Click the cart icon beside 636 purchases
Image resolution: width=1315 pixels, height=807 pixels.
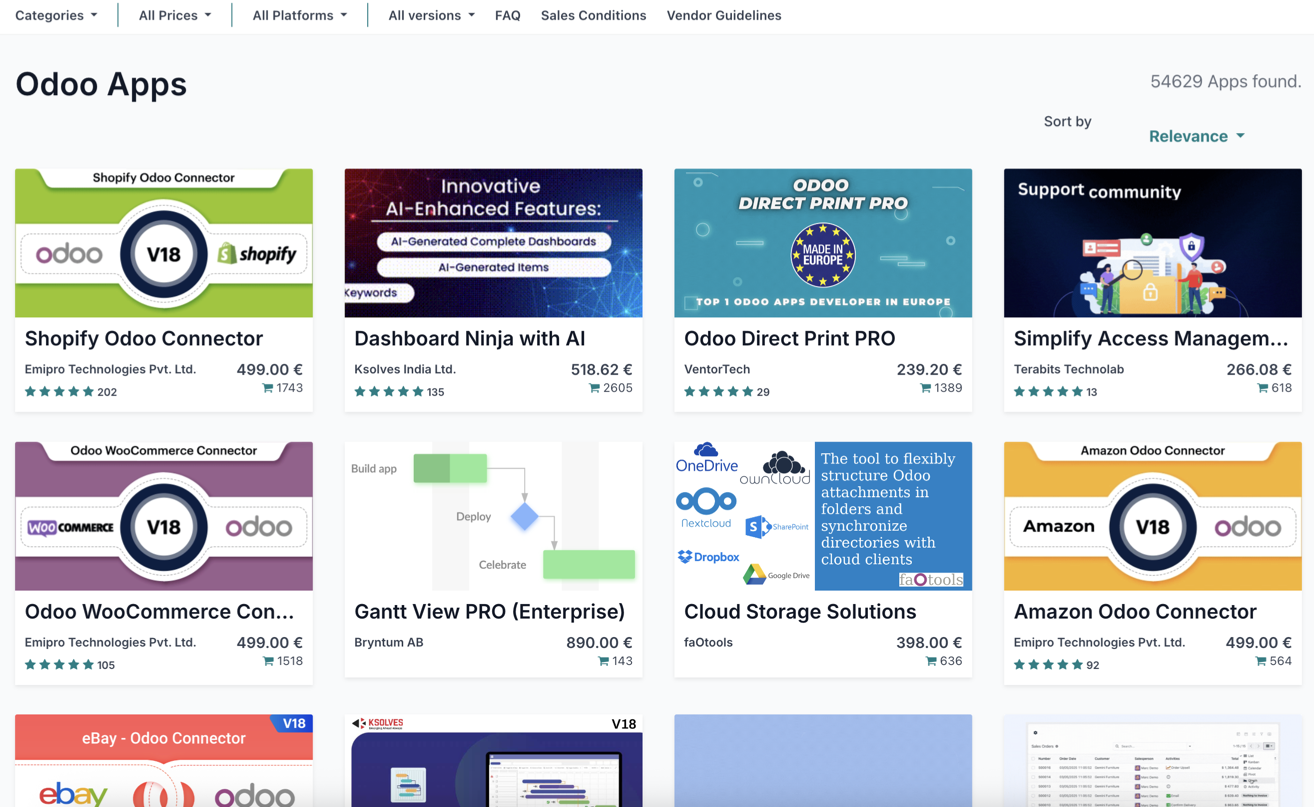tap(931, 661)
